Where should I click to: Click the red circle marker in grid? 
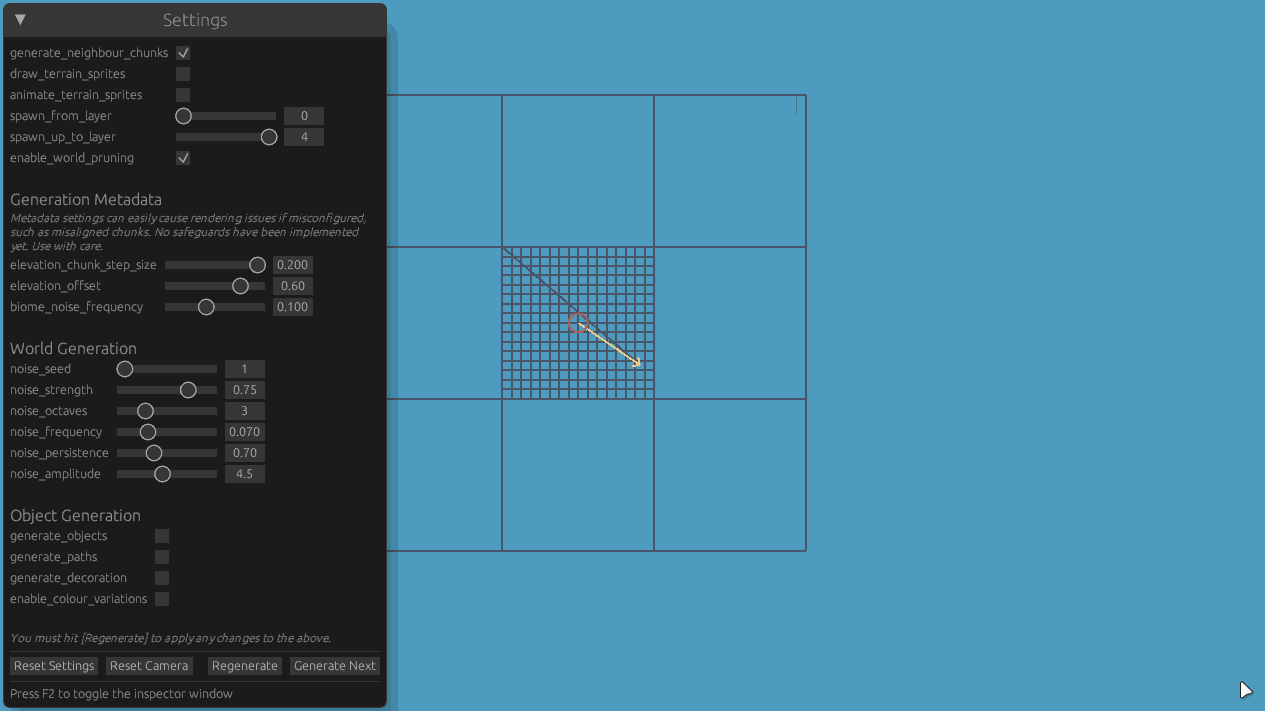[x=578, y=323]
